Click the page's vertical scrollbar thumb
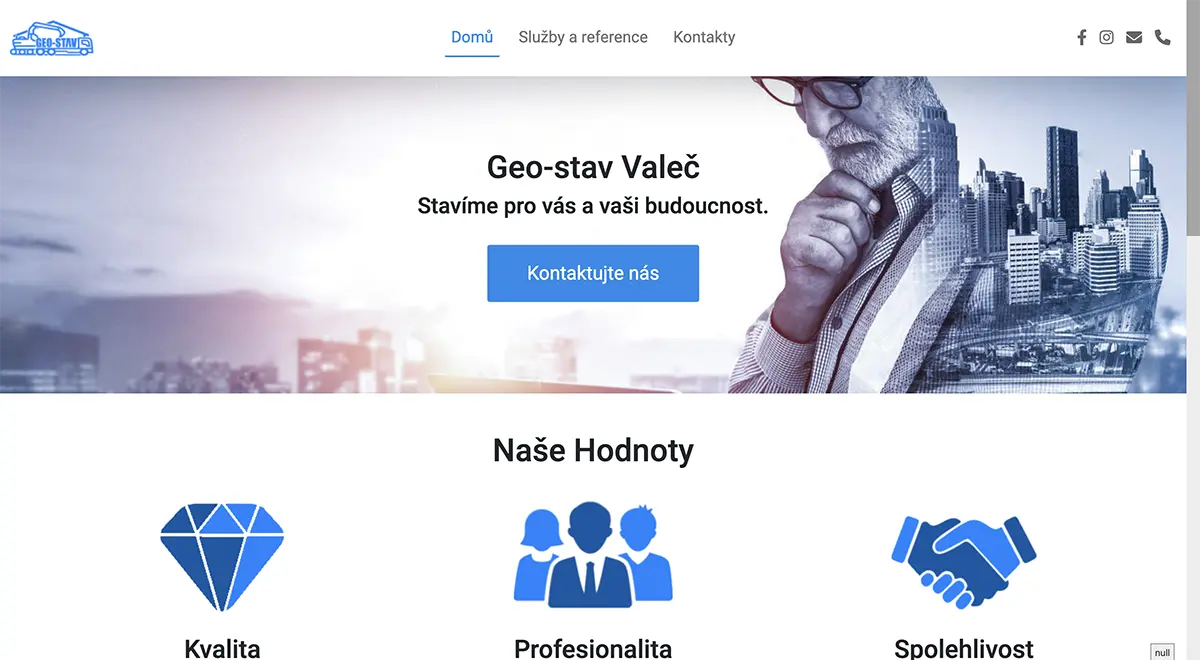Viewport: 1200px width, 660px height. 1193,118
